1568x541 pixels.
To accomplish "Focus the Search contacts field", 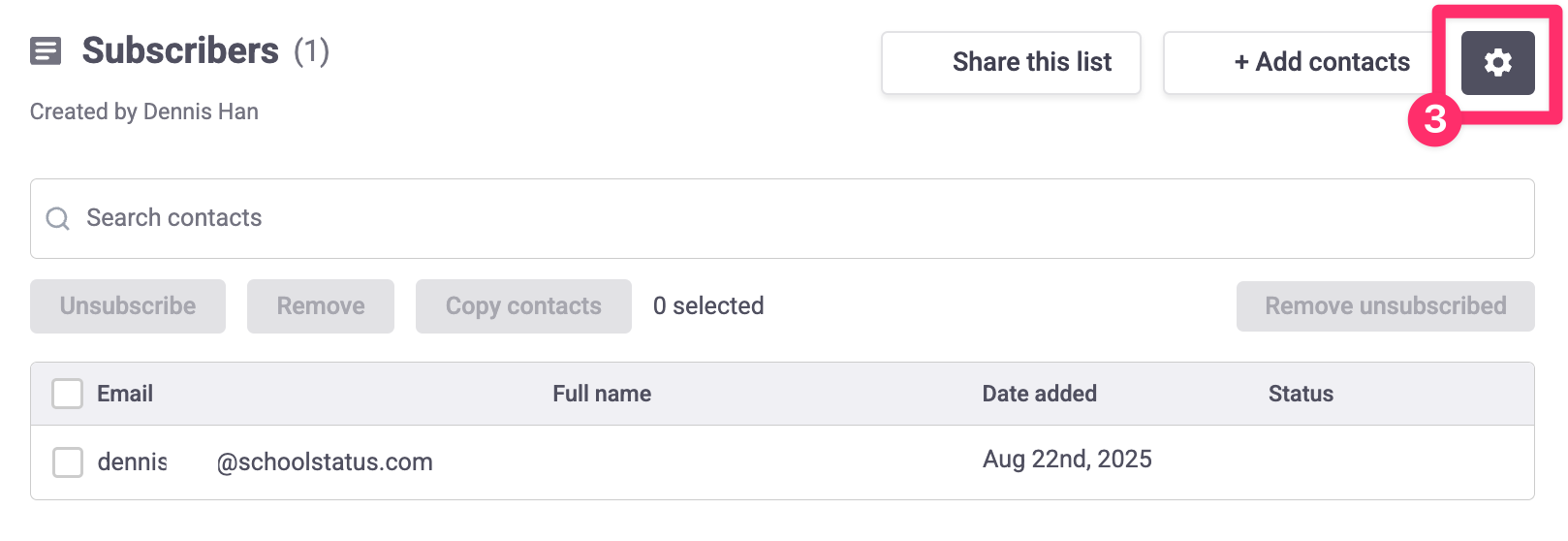I will 782,218.
